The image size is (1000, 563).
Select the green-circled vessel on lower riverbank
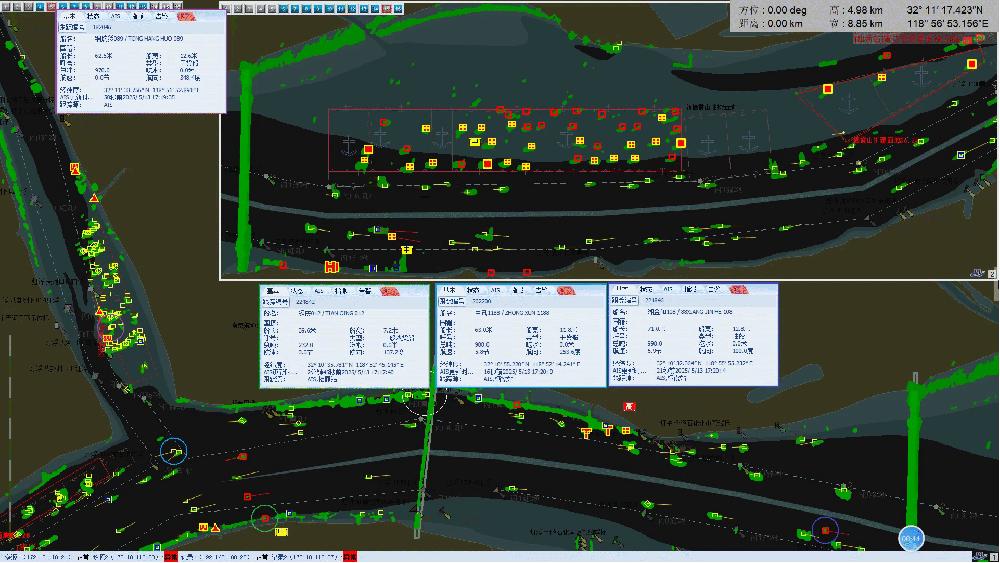pyautogui.click(x=264, y=519)
